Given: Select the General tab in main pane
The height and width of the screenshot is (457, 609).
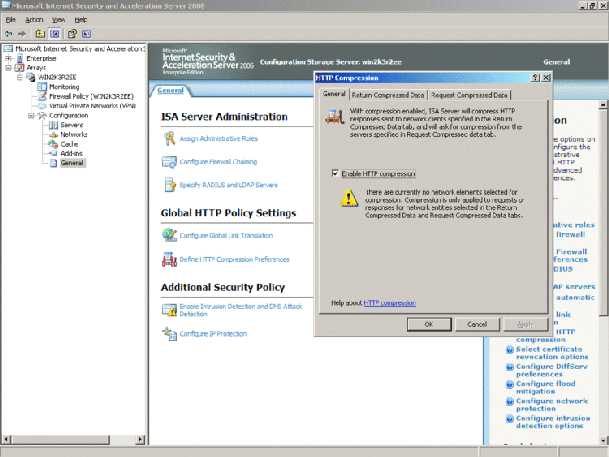Looking at the screenshot, I should point(170,90).
